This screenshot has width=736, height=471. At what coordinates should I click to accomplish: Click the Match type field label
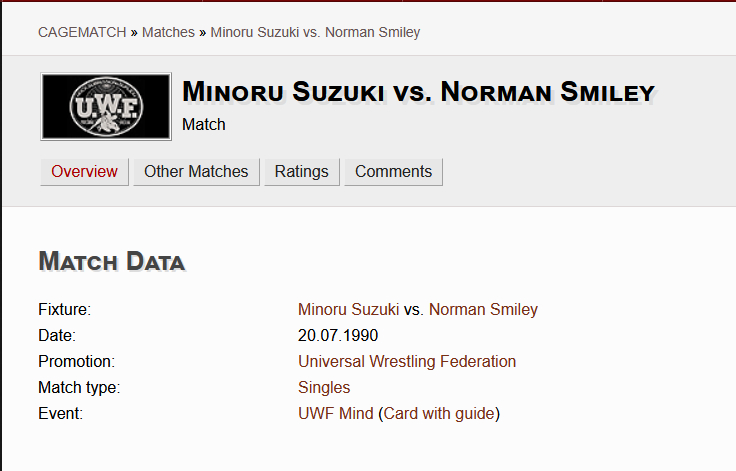[79, 388]
